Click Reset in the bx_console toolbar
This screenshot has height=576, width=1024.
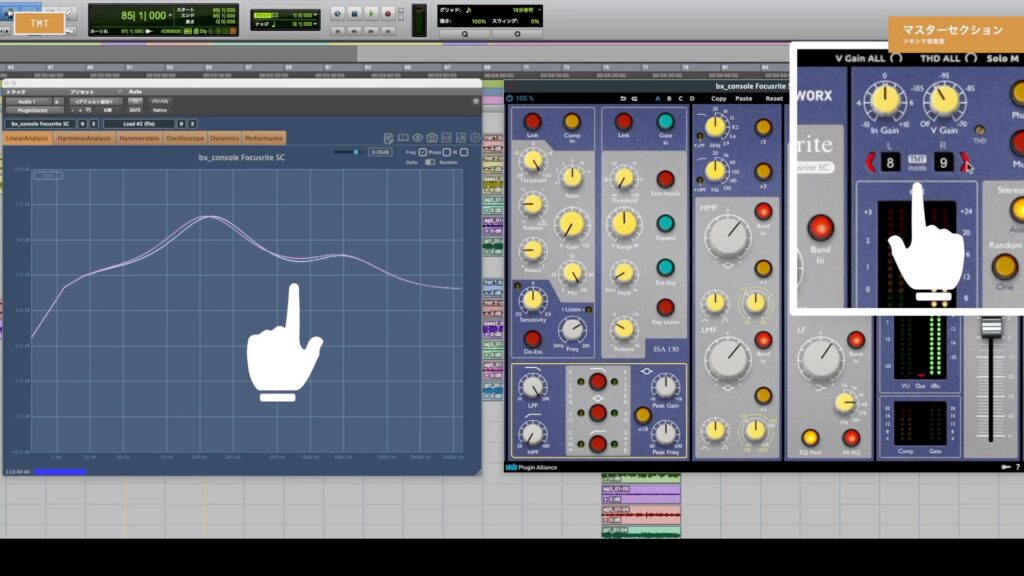tap(774, 99)
